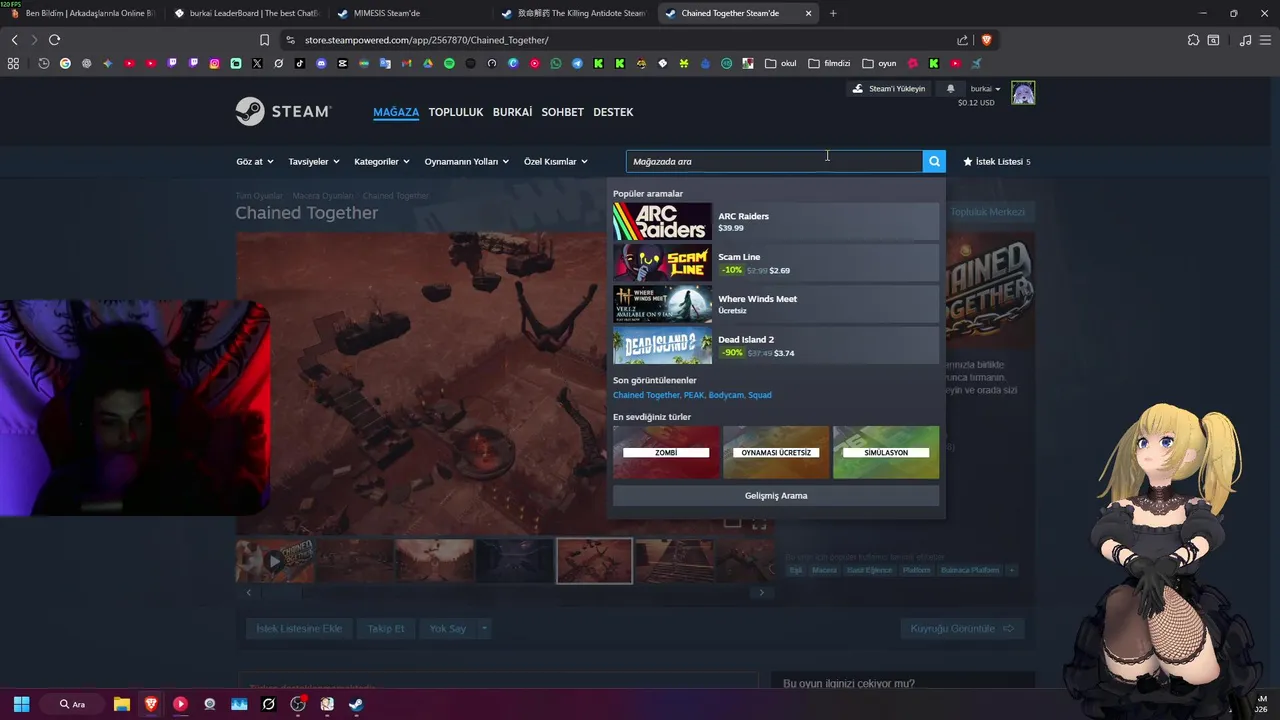Open the BURKAİ menu
The height and width of the screenshot is (720, 1280).
512,112
